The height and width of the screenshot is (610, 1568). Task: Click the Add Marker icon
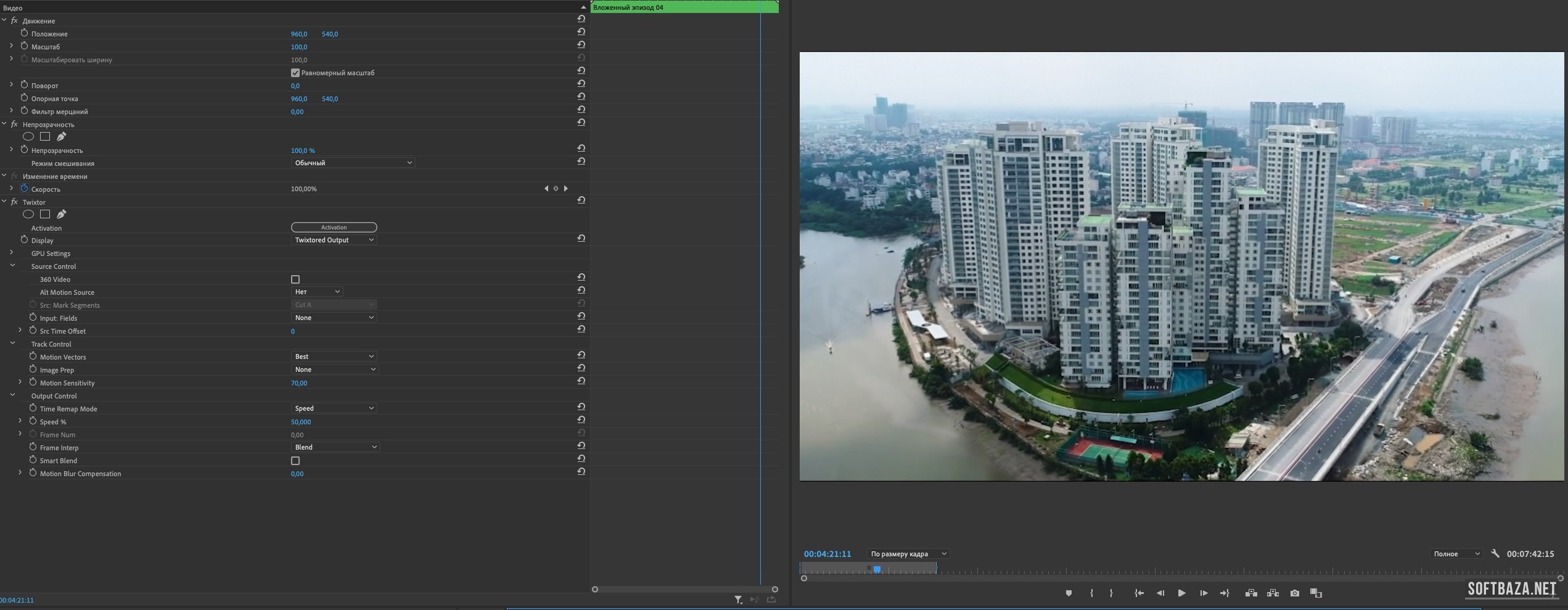(x=1069, y=593)
